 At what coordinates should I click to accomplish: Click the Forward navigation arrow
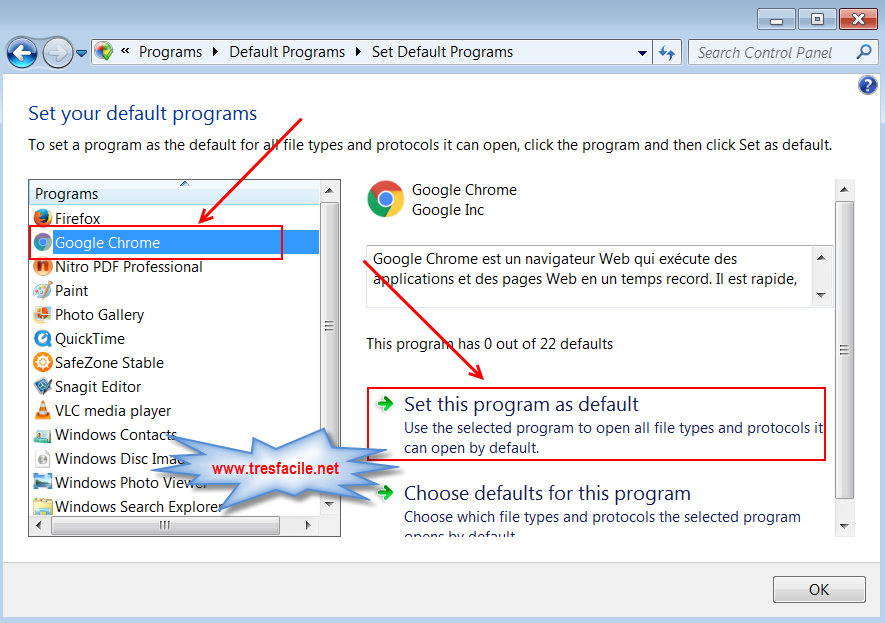pyautogui.click(x=57, y=53)
